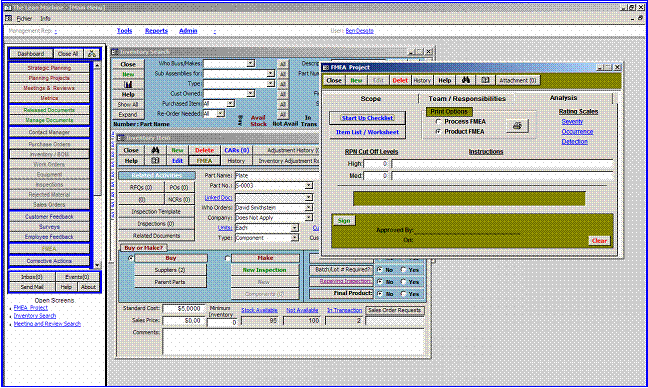Click the Ben Desoto user link
The width and height of the screenshot is (648, 388).
pyautogui.click(x=360, y=31)
